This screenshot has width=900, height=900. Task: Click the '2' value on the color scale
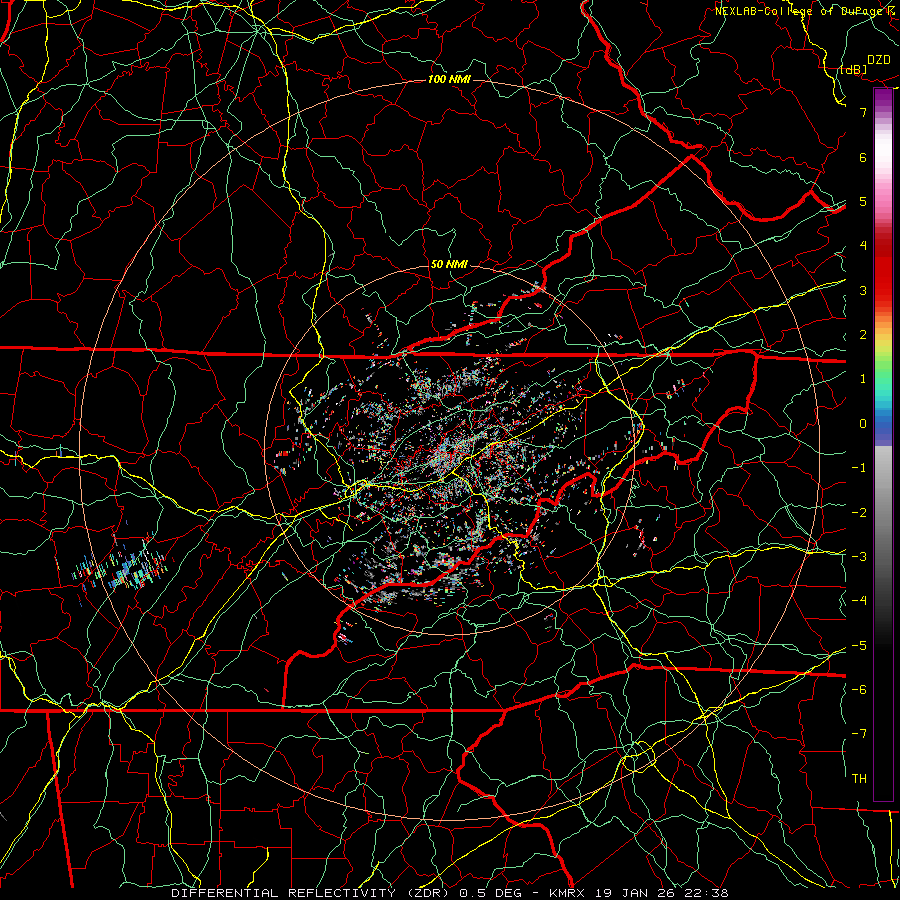tap(863, 335)
